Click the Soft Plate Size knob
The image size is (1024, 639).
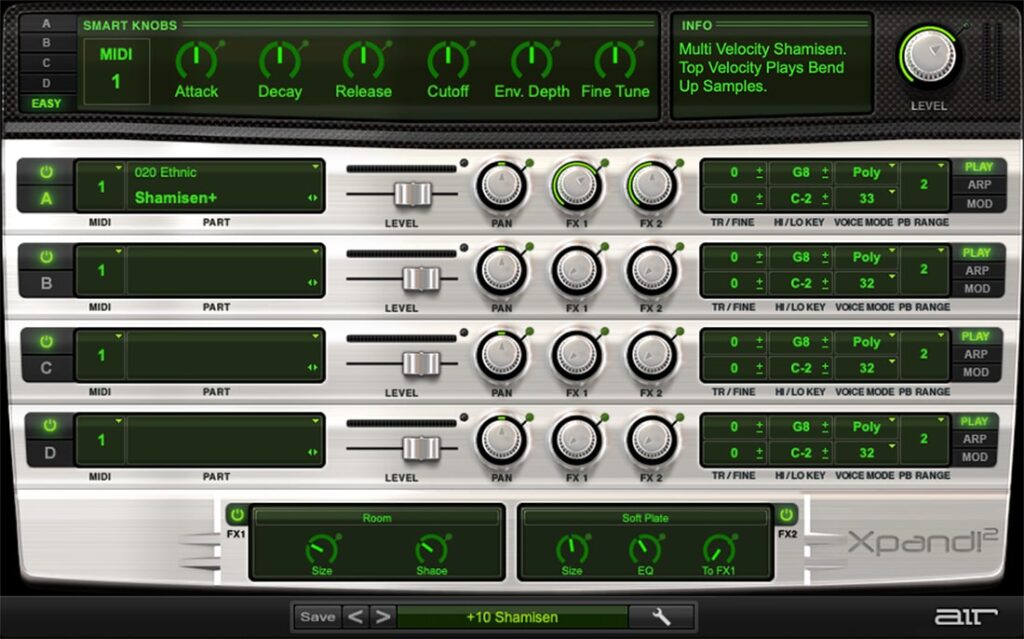tap(571, 549)
